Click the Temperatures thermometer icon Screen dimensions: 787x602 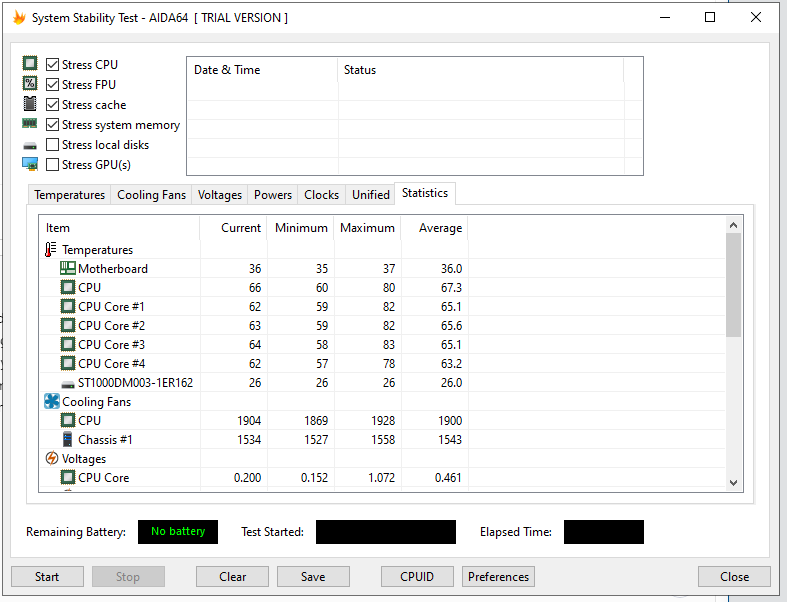pyautogui.click(x=50, y=250)
